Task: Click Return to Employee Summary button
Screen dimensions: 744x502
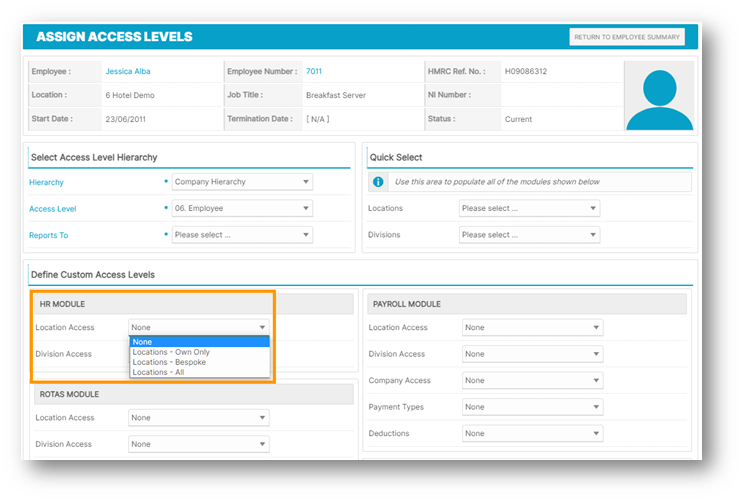Action: pyautogui.click(x=627, y=37)
